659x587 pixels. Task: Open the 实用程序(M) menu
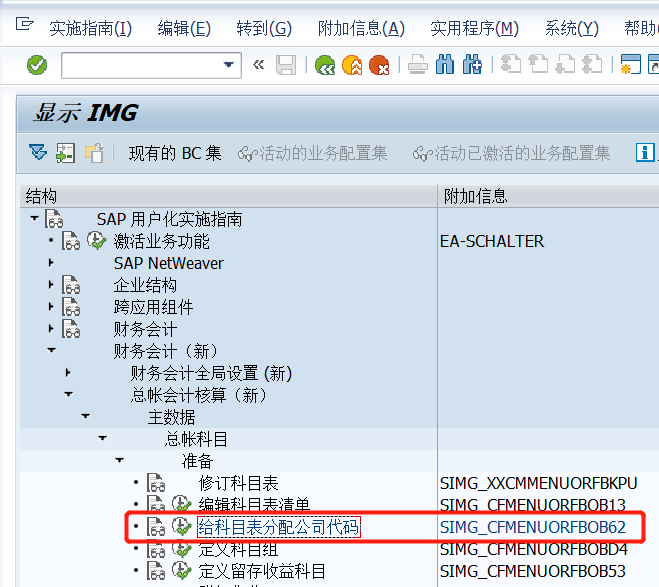coord(474,29)
